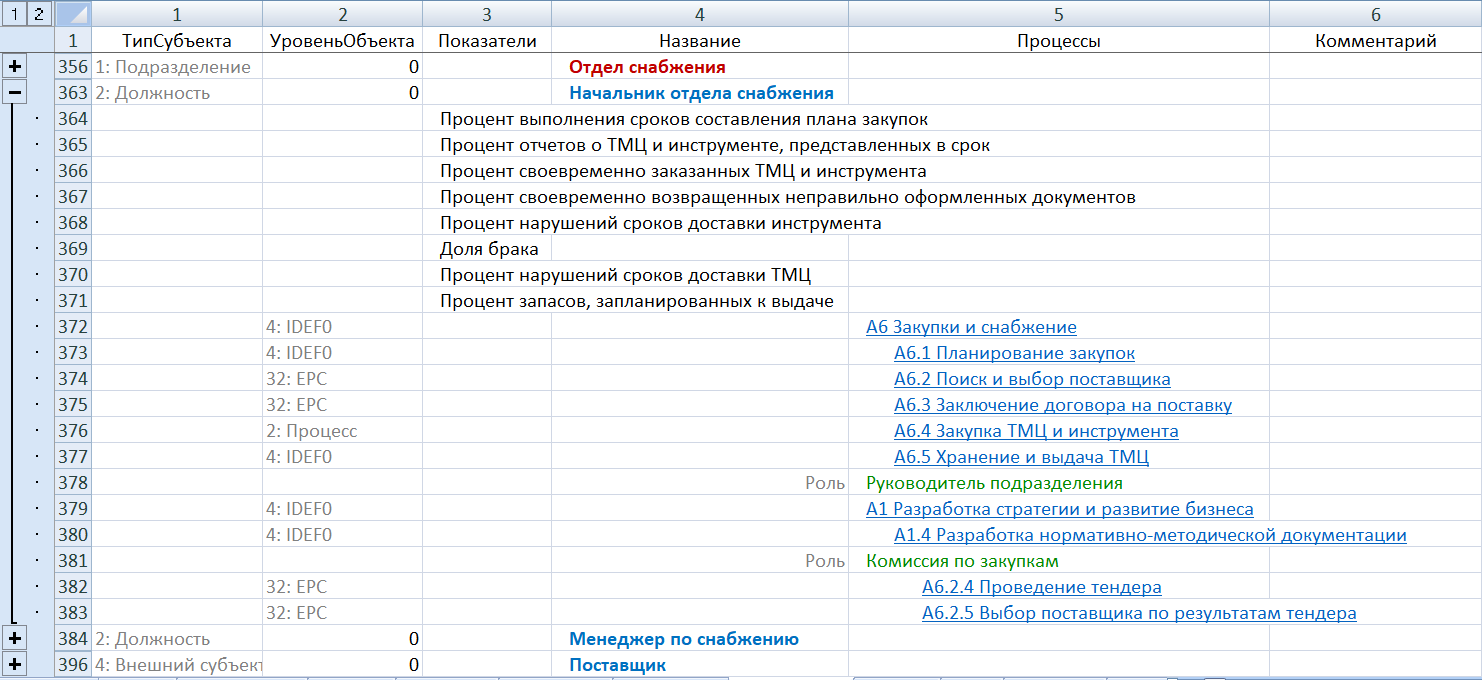Expand the Отдел снабжения group at row 356

15,67
